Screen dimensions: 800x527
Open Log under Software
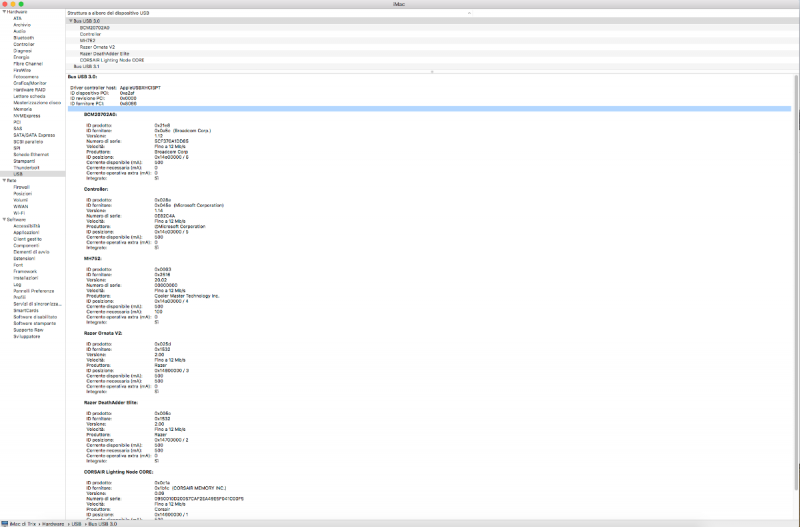click(x=17, y=285)
